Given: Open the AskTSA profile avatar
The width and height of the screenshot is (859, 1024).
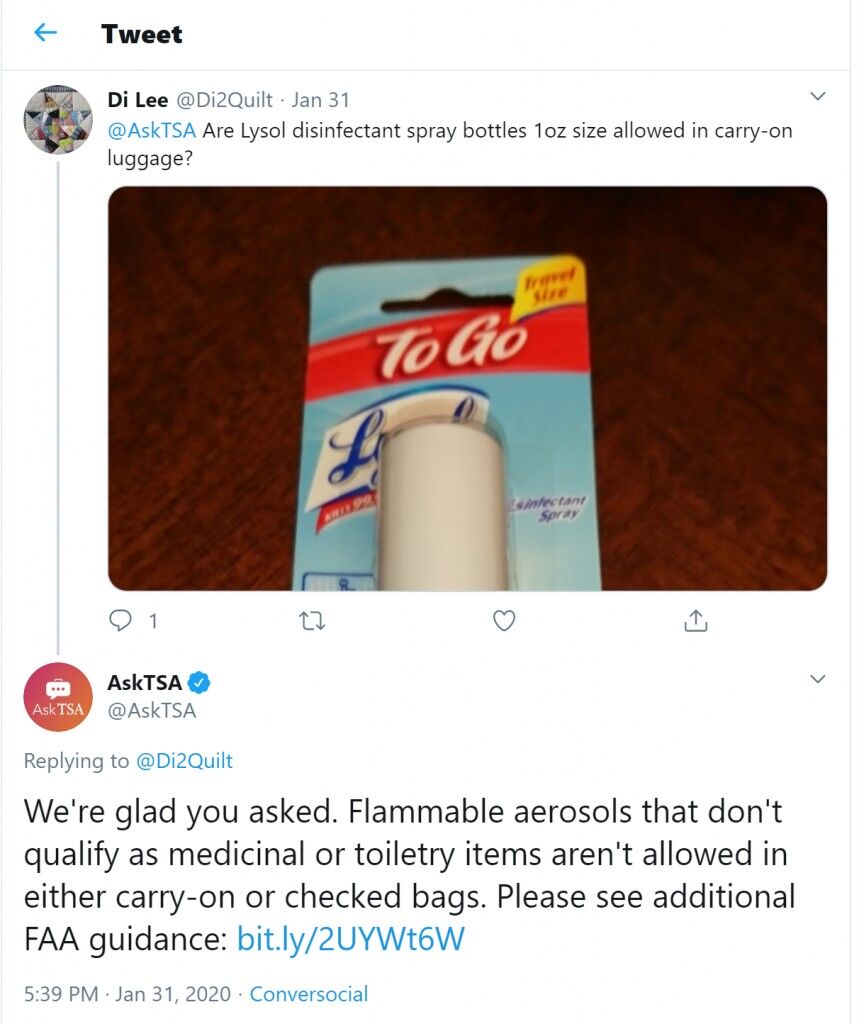Looking at the screenshot, I should (57, 697).
